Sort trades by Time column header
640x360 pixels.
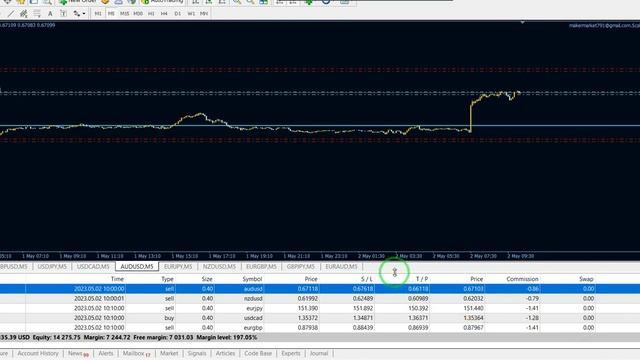(117, 279)
